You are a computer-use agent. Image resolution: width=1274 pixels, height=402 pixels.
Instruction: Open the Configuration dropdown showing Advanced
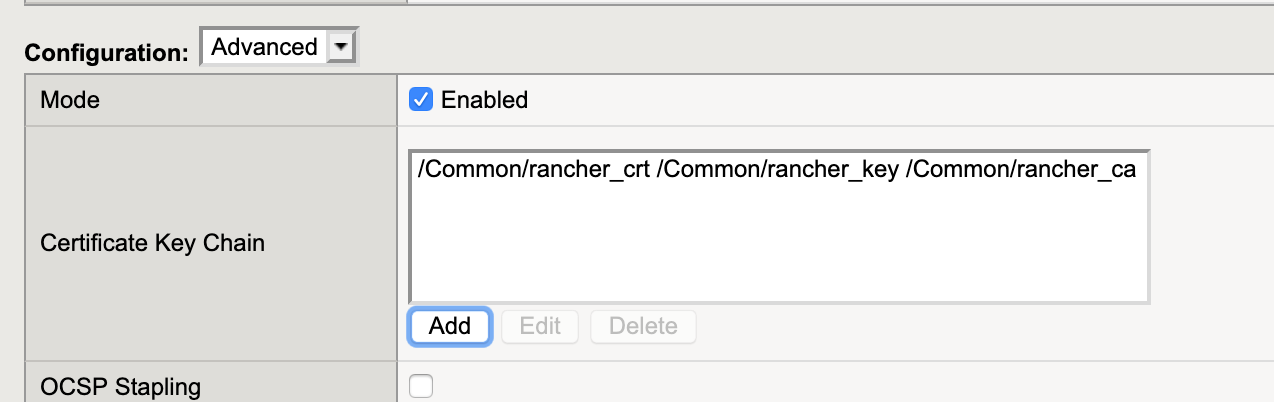pyautogui.click(x=279, y=47)
